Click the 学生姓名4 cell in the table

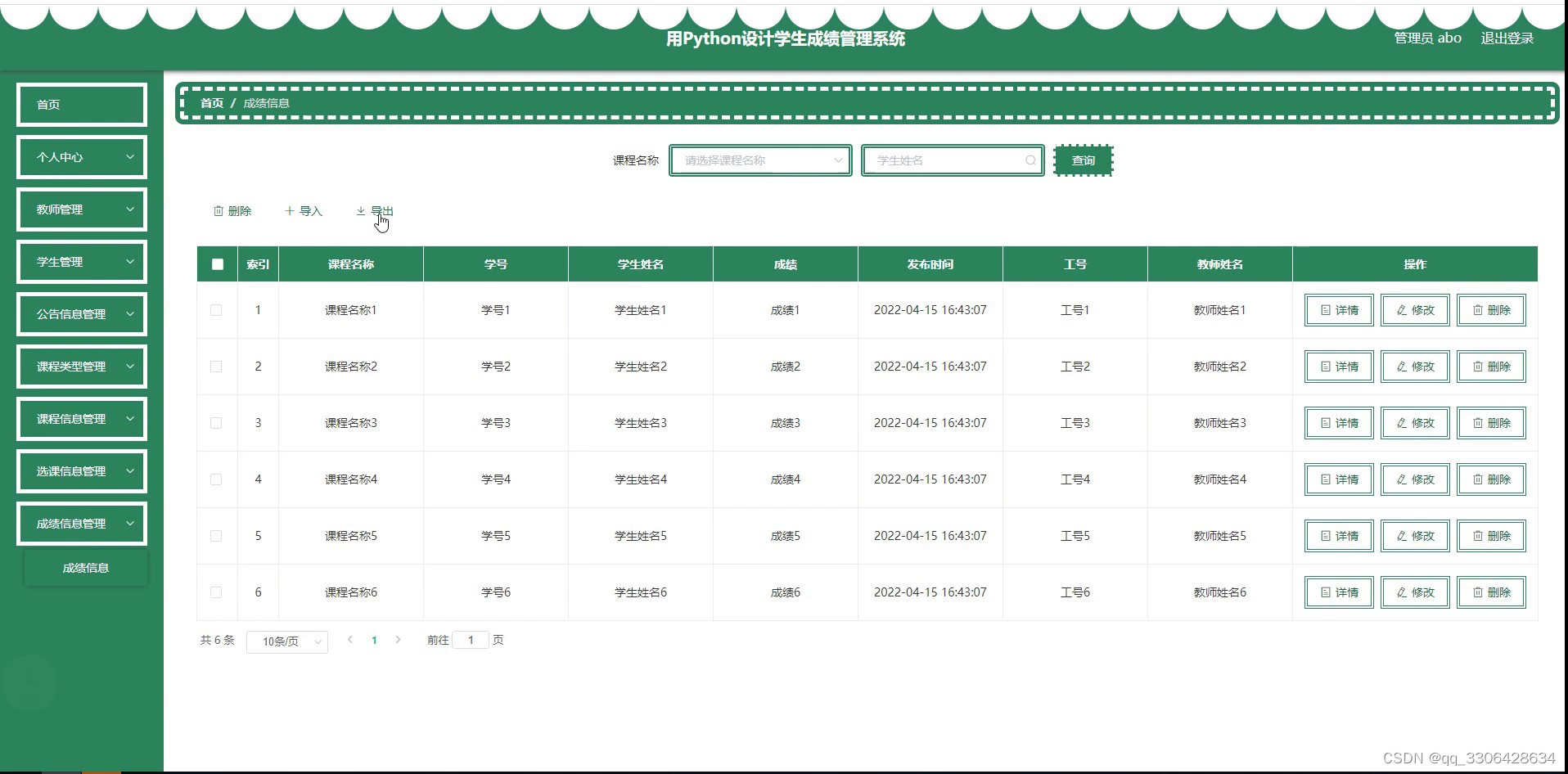coord(641,479)
